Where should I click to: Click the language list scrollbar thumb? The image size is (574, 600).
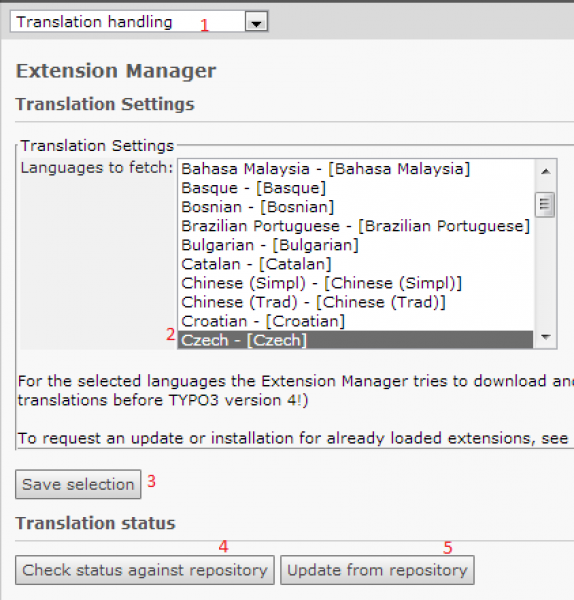[545, 205]
